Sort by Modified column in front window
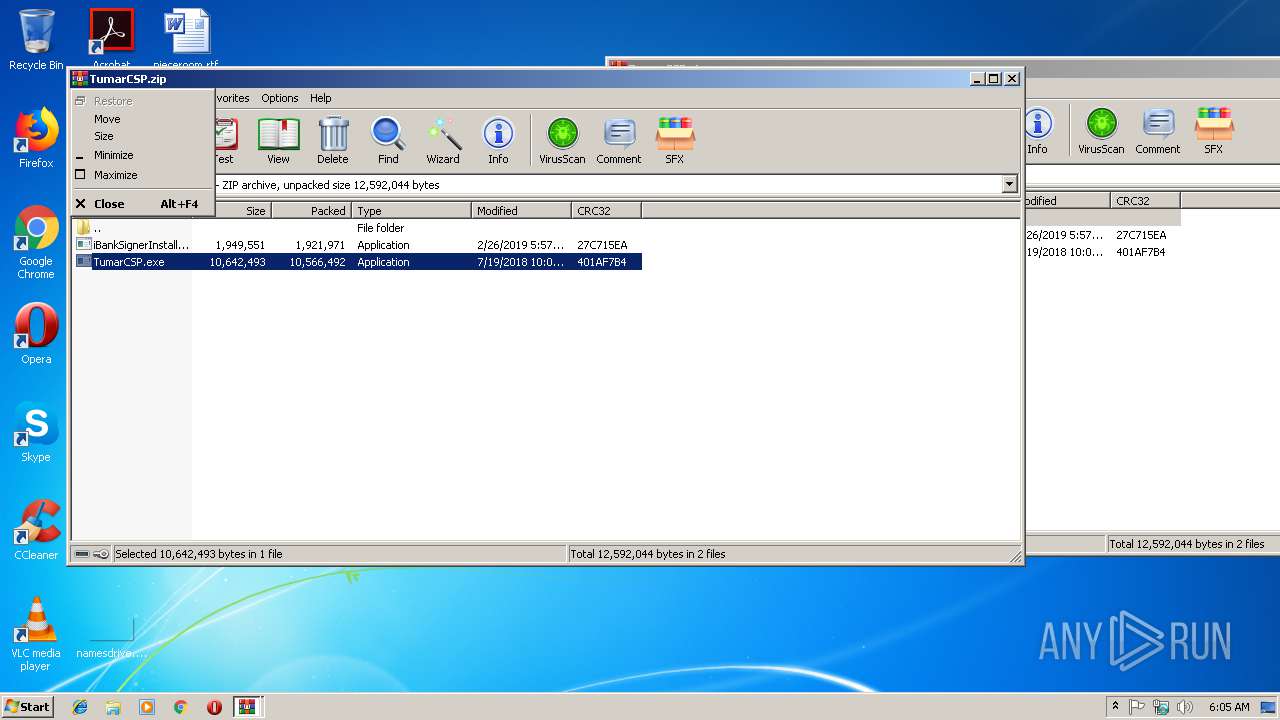1280x720 pixels. pyautogui.click(x=521, y=210)
